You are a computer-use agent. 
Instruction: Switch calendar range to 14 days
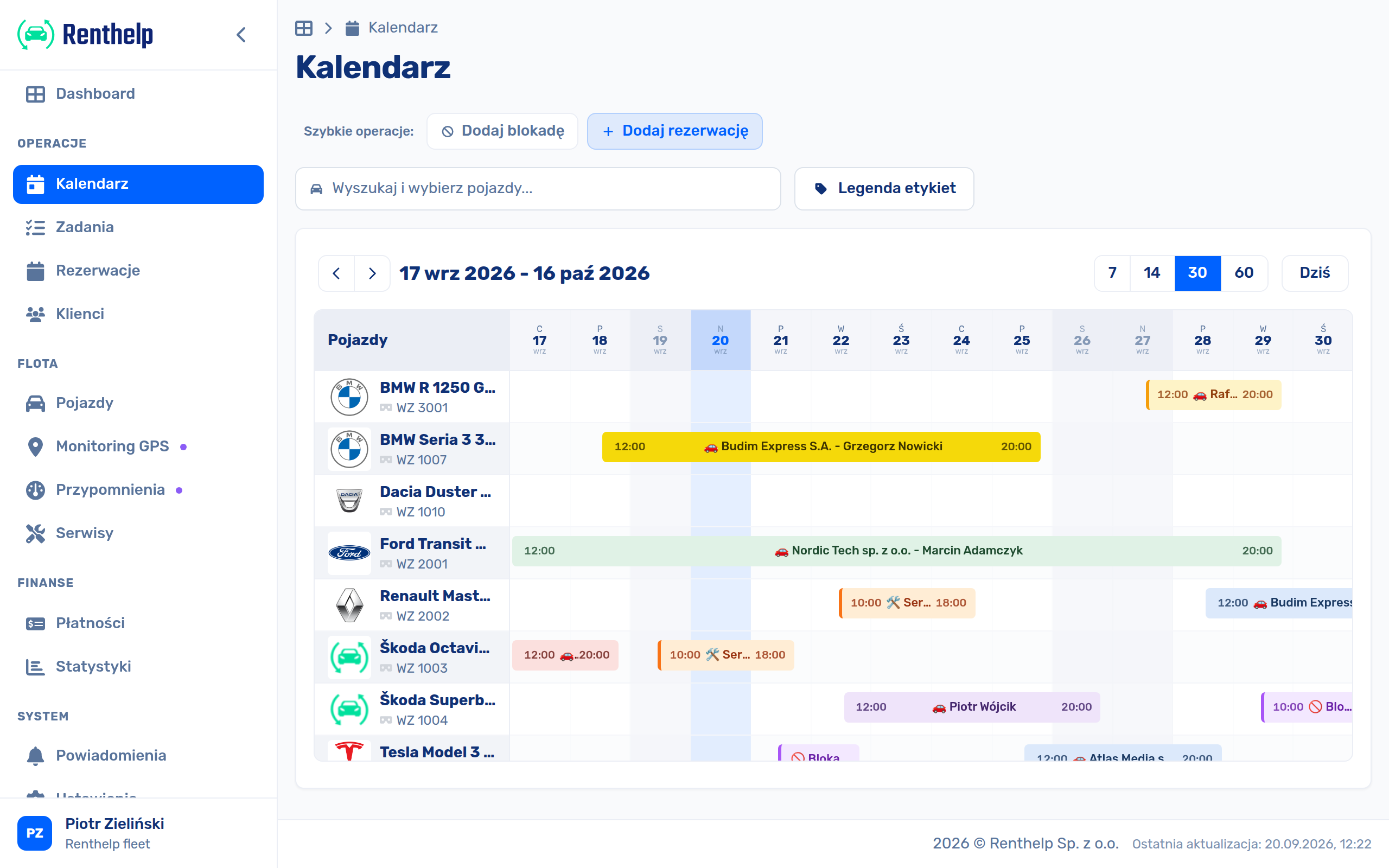click(x=1152, y=273)
